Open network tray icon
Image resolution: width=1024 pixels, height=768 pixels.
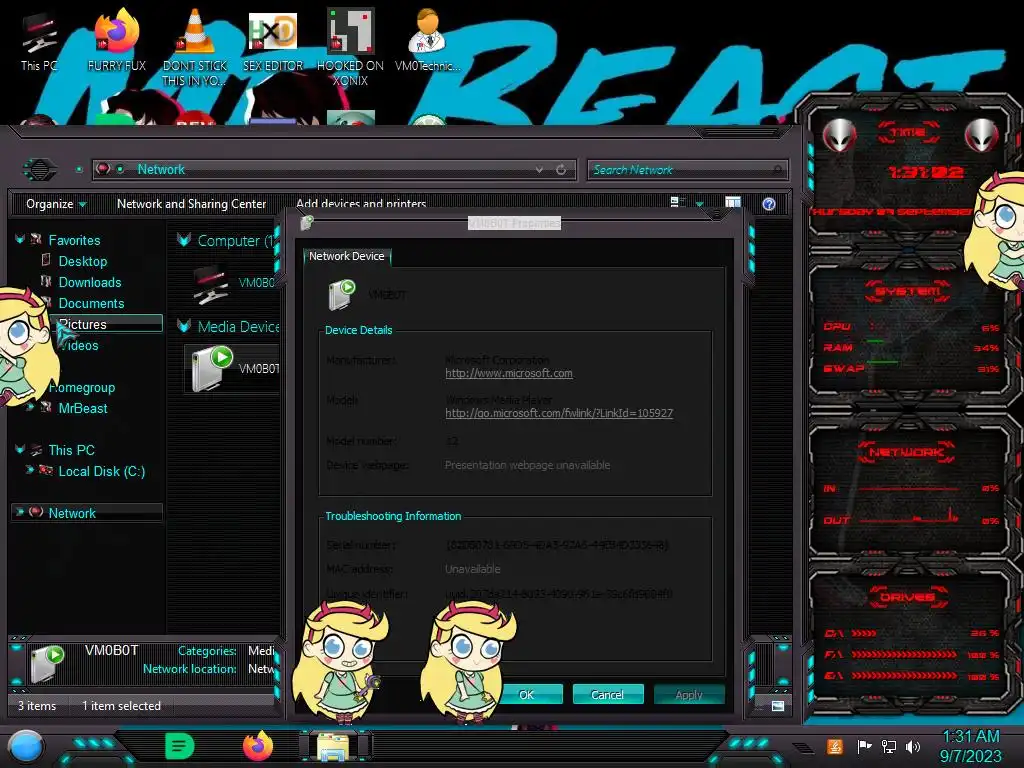[x=888, y=746]
